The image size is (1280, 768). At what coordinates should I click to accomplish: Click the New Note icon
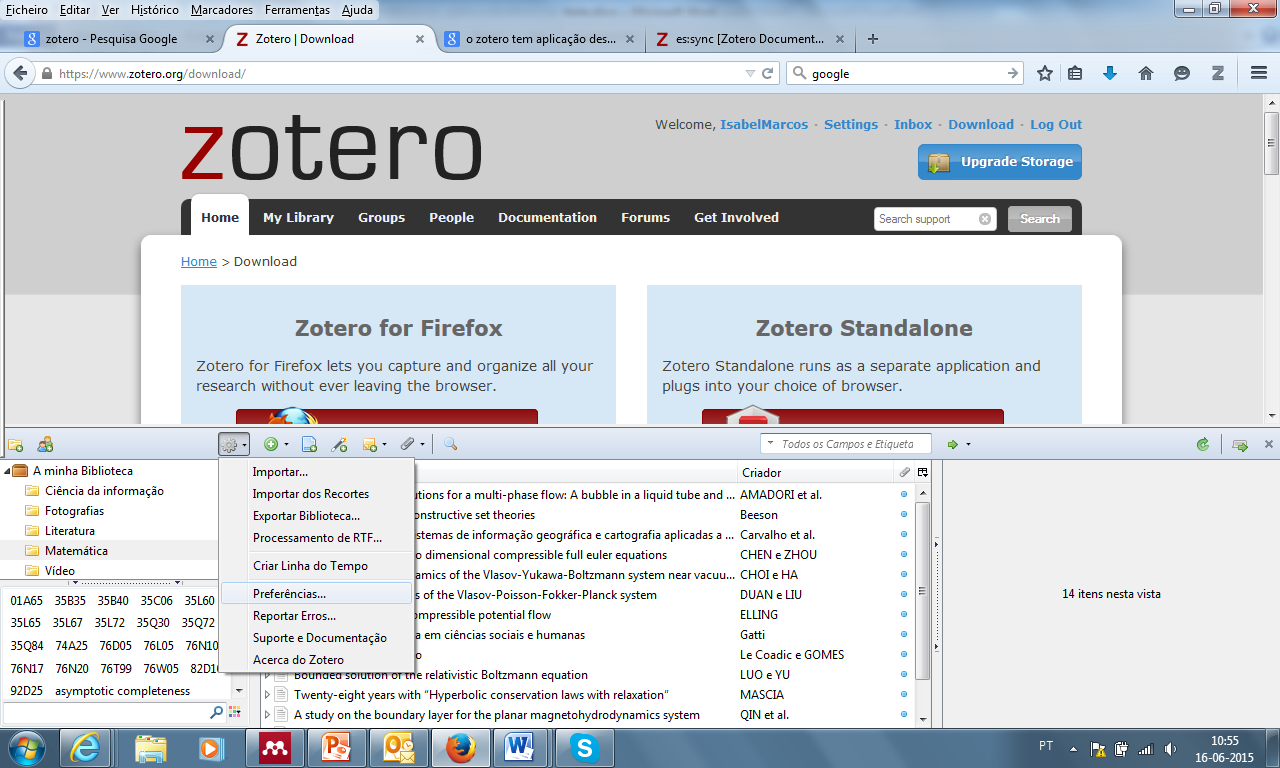point(369,444)
